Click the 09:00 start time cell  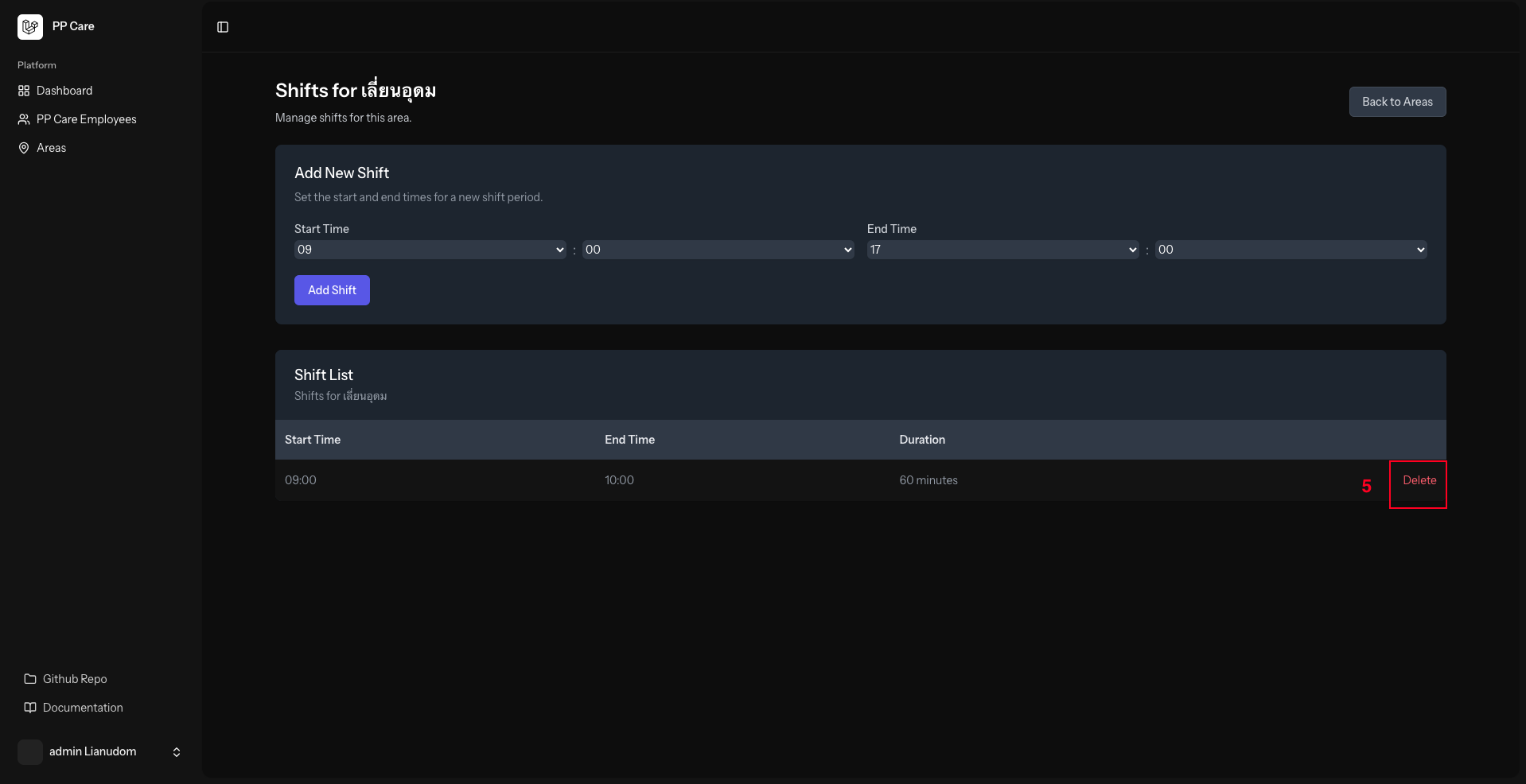(301, 480)
